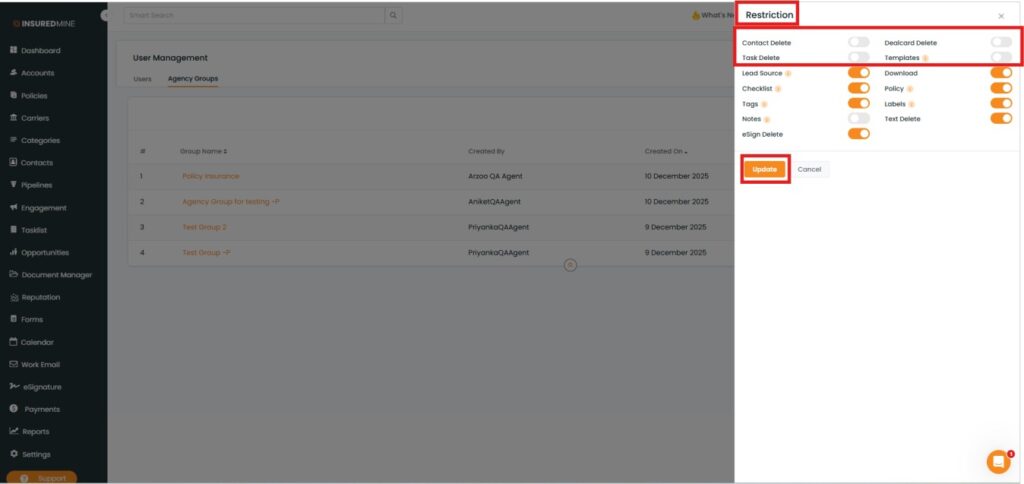Image resolution: width=1024 pixels, height=484 pixels.
Task: Turn on the Dealcard Delete toggle
Action: point(1000,42)
